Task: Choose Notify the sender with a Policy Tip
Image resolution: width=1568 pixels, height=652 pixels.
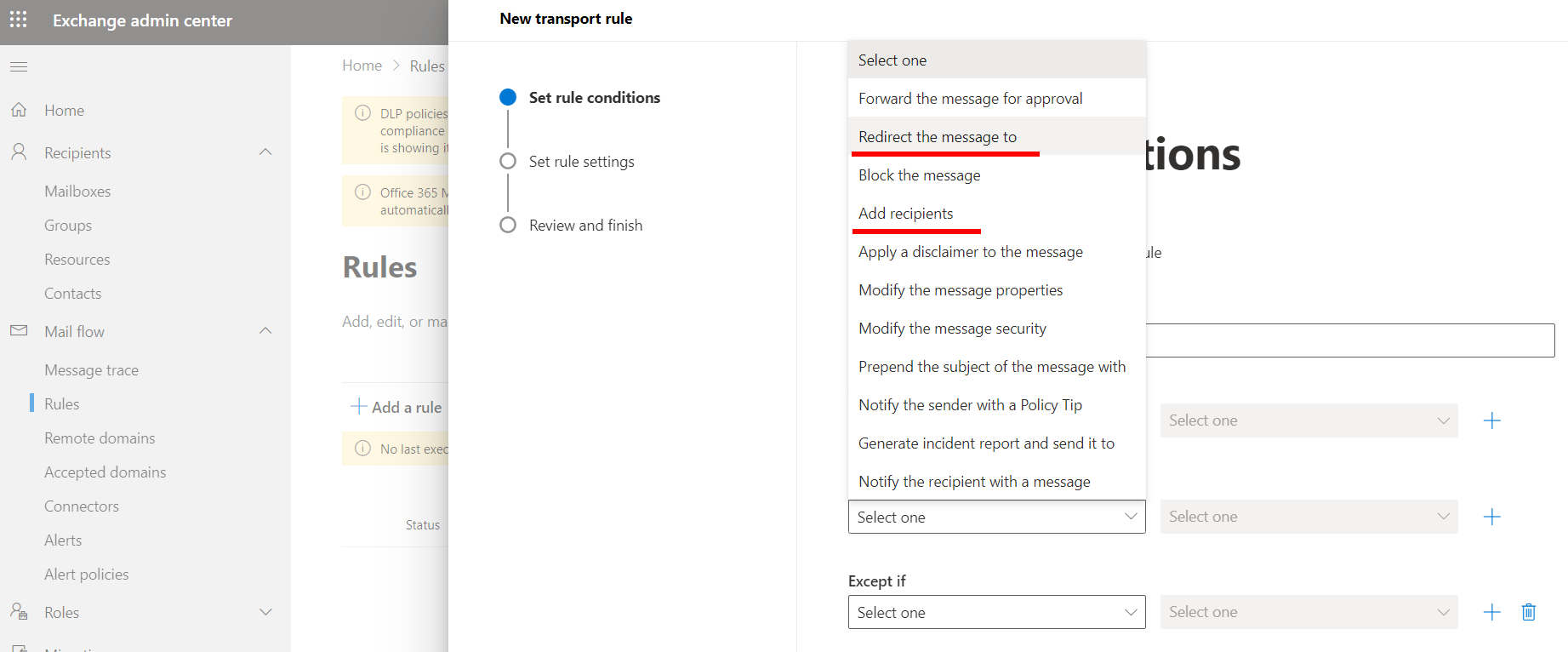Action: click(x=996, y=404)
